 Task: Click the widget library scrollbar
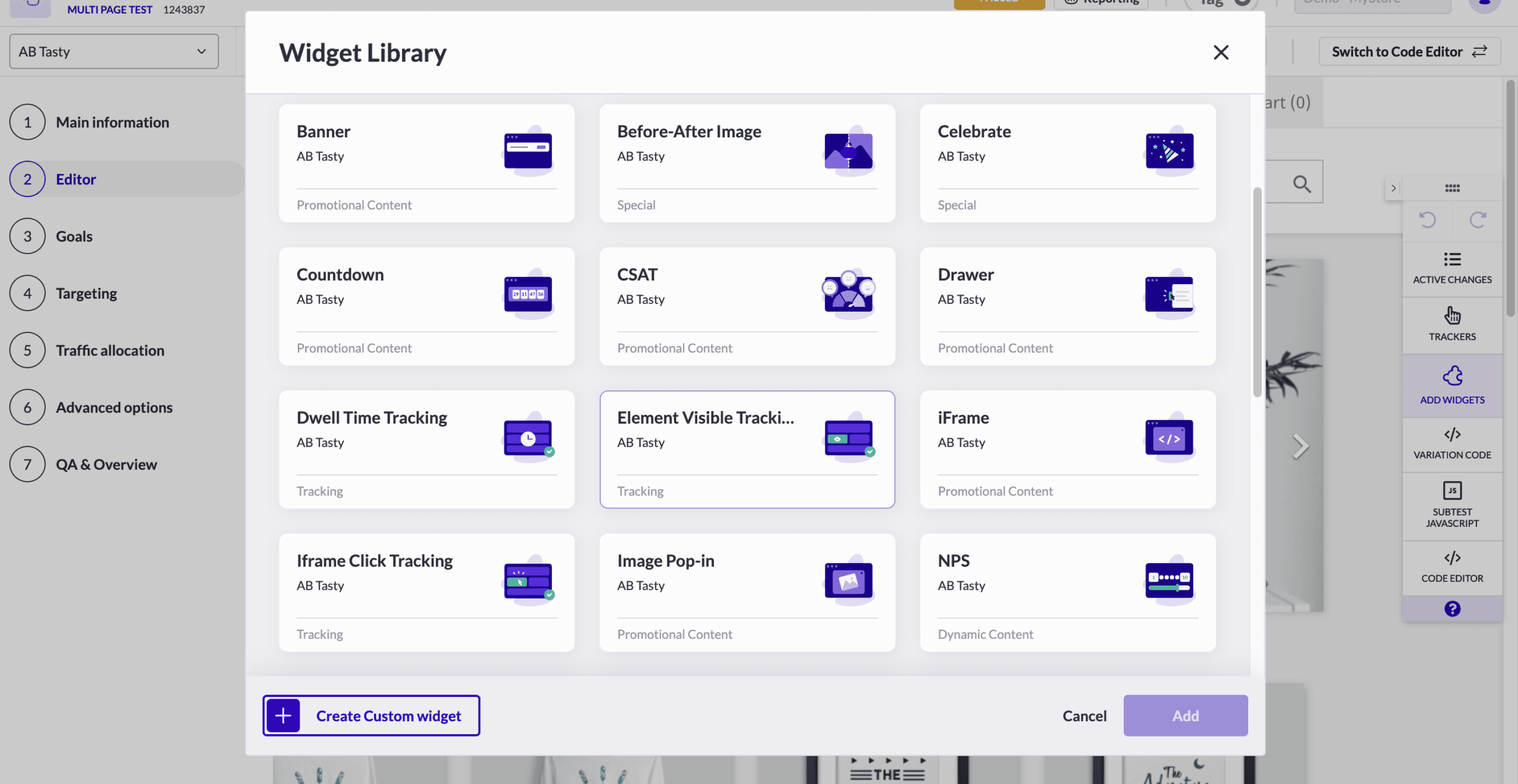[1257, 292]
